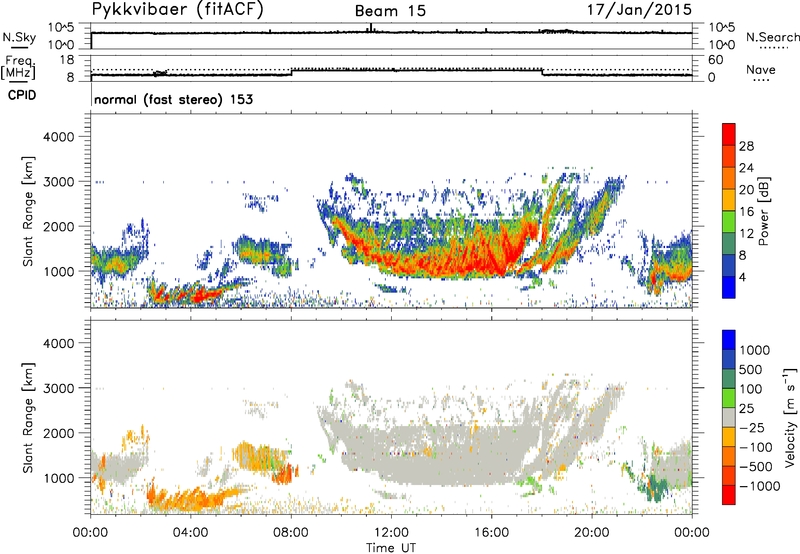Click the gray band of the velocity color bar
The height and width of the screenshot is (554, 800).
click(729, 417)
